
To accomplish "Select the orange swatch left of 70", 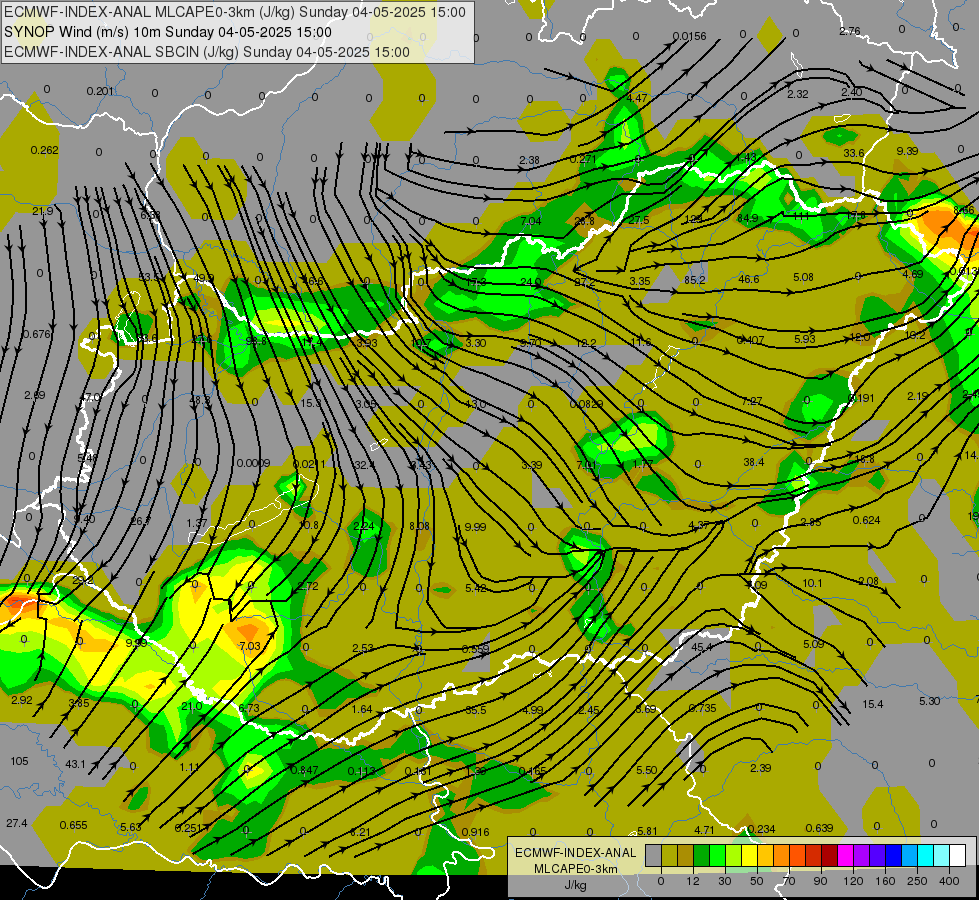I will [782, 855].
